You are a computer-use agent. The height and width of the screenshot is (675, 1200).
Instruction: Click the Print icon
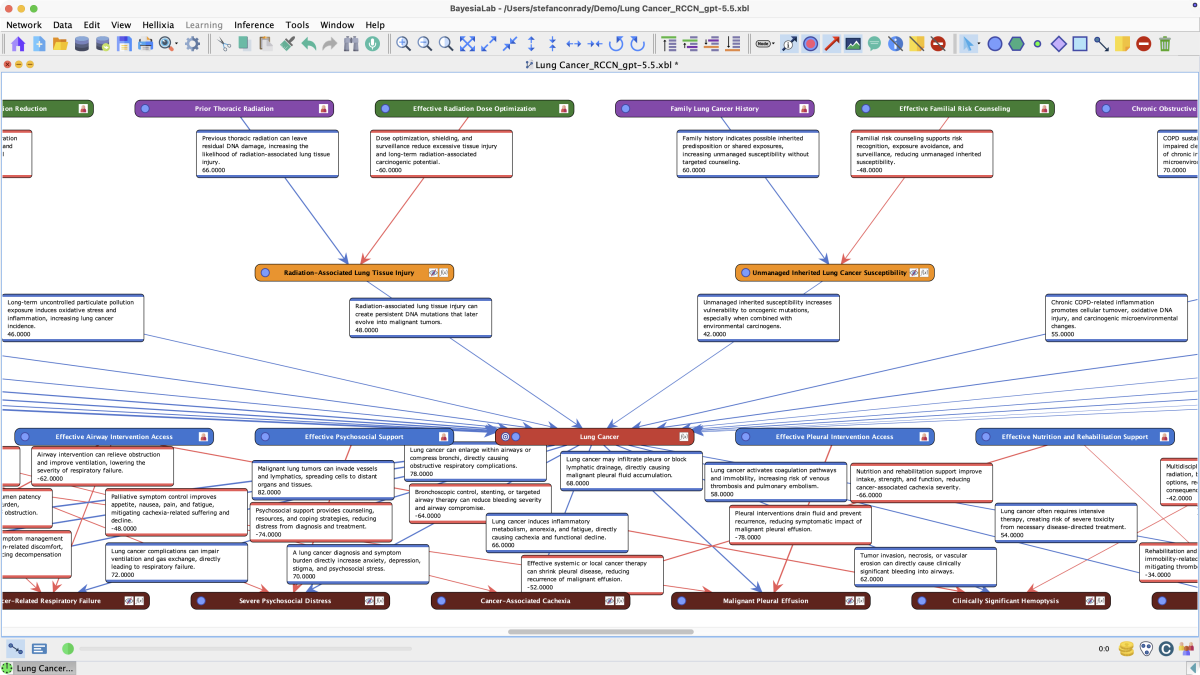tap(145, 44)
